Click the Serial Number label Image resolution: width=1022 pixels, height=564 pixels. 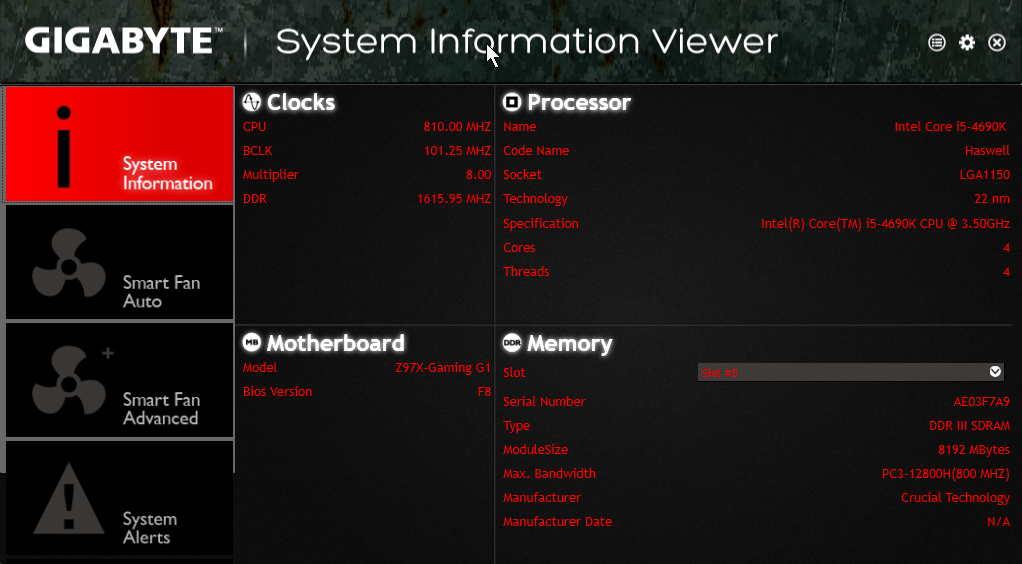(x=544, y=402)
